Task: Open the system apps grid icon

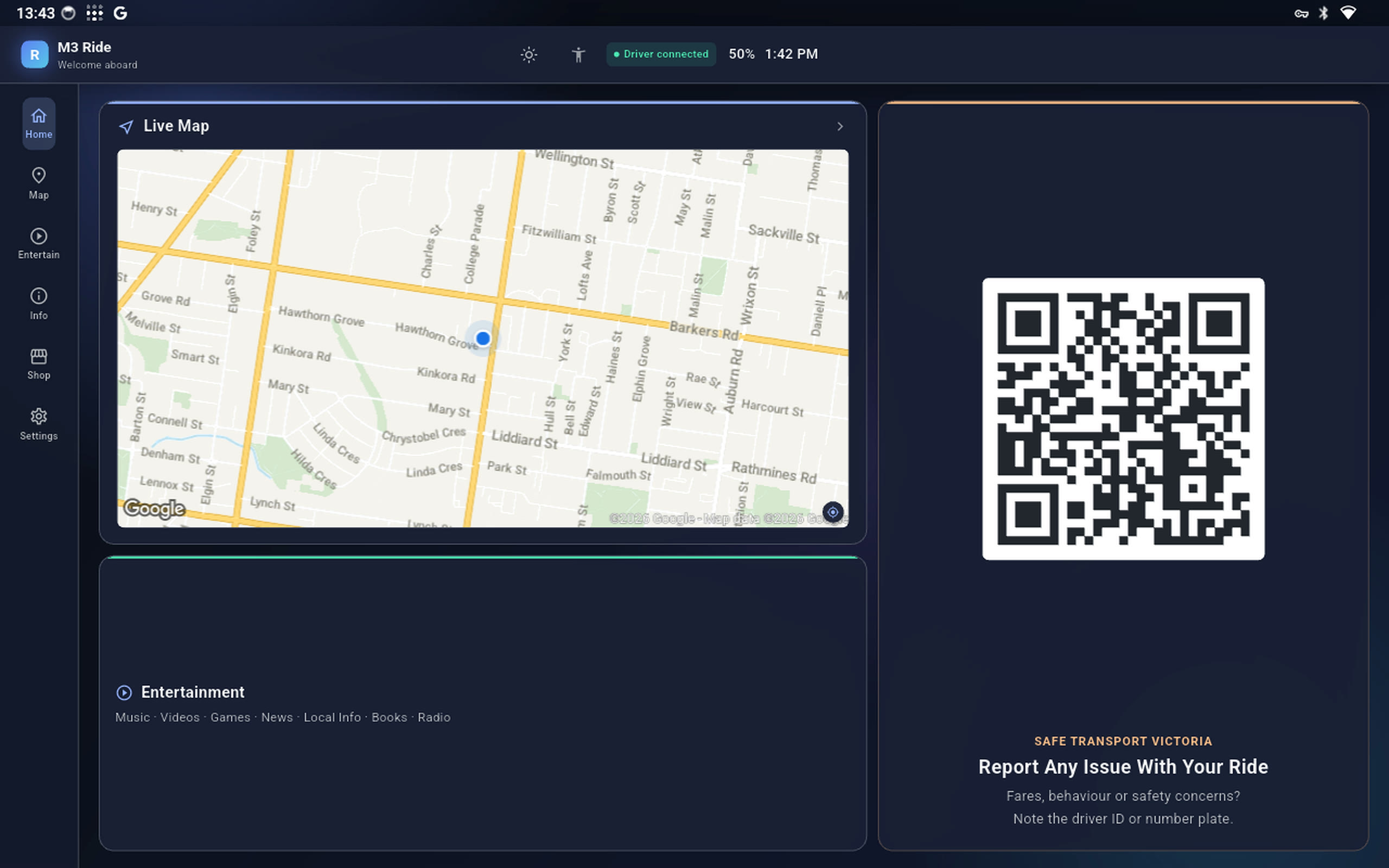Action: 94,13
